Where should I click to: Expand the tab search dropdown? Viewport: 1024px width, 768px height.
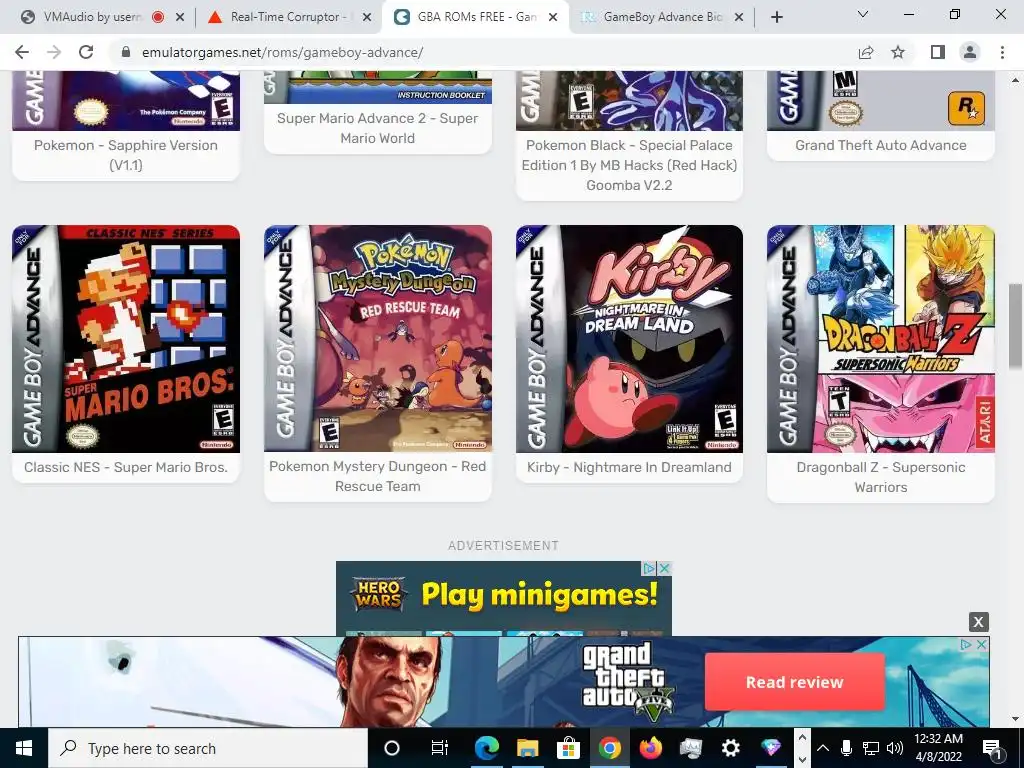[x=863, y=14]
